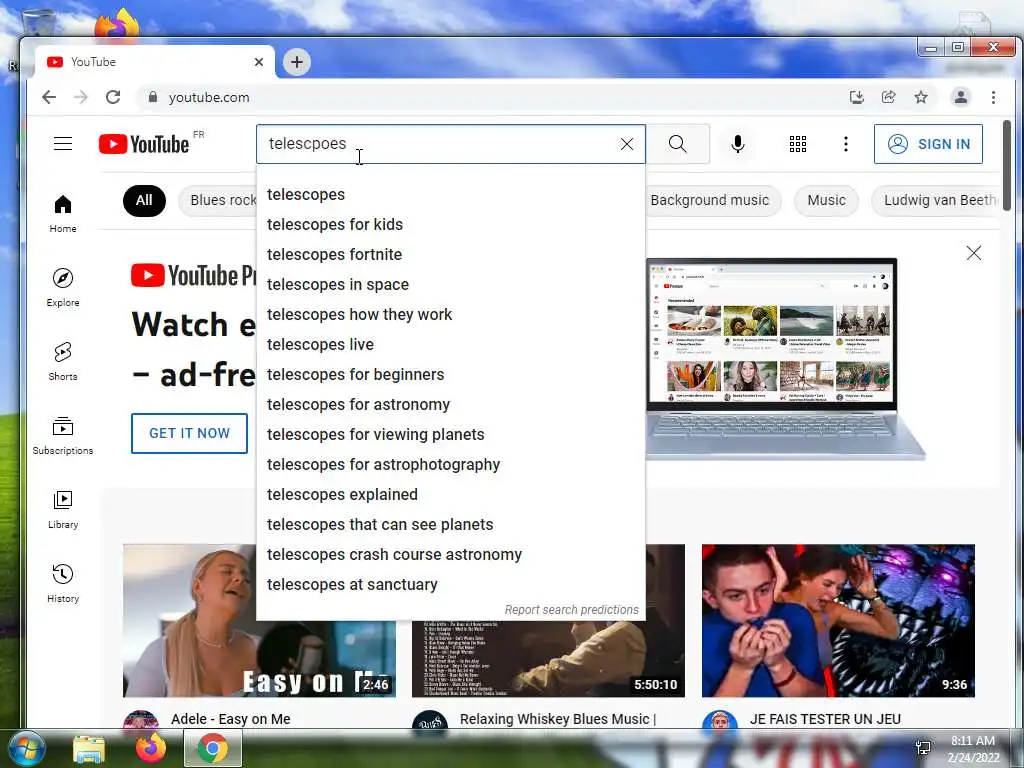Open History in the sidebar

click(x=63, y=584)
